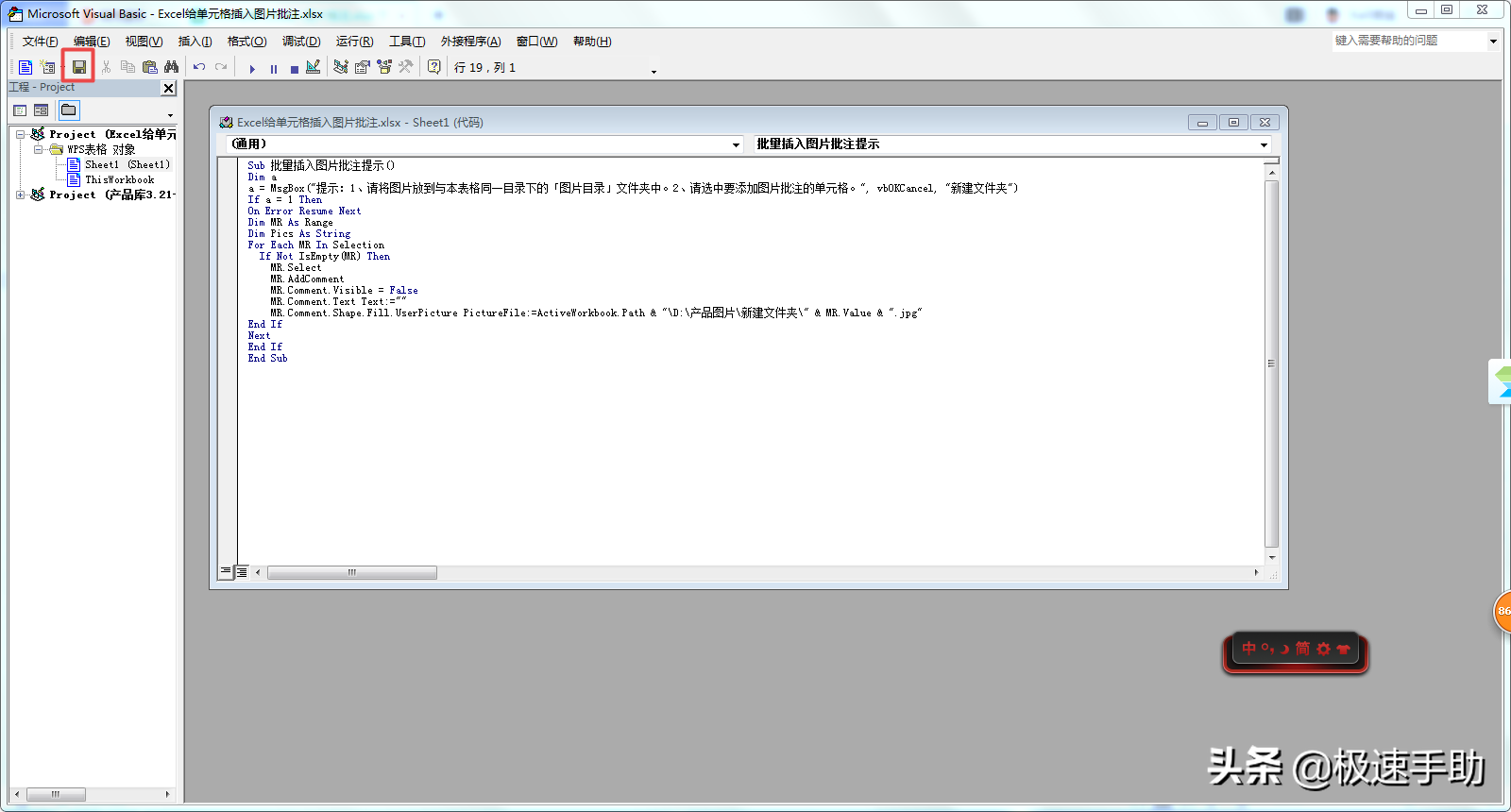This screenshot has width=1511, height=812.
Task: Open the Toolbox hammer-wrench icon
Action: (x=406, y=67)
